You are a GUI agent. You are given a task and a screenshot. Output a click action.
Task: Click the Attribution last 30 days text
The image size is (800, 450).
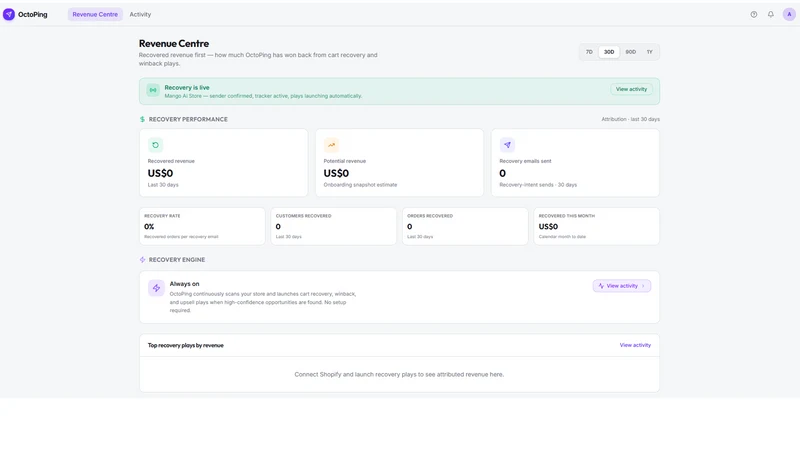pos(631,119)
